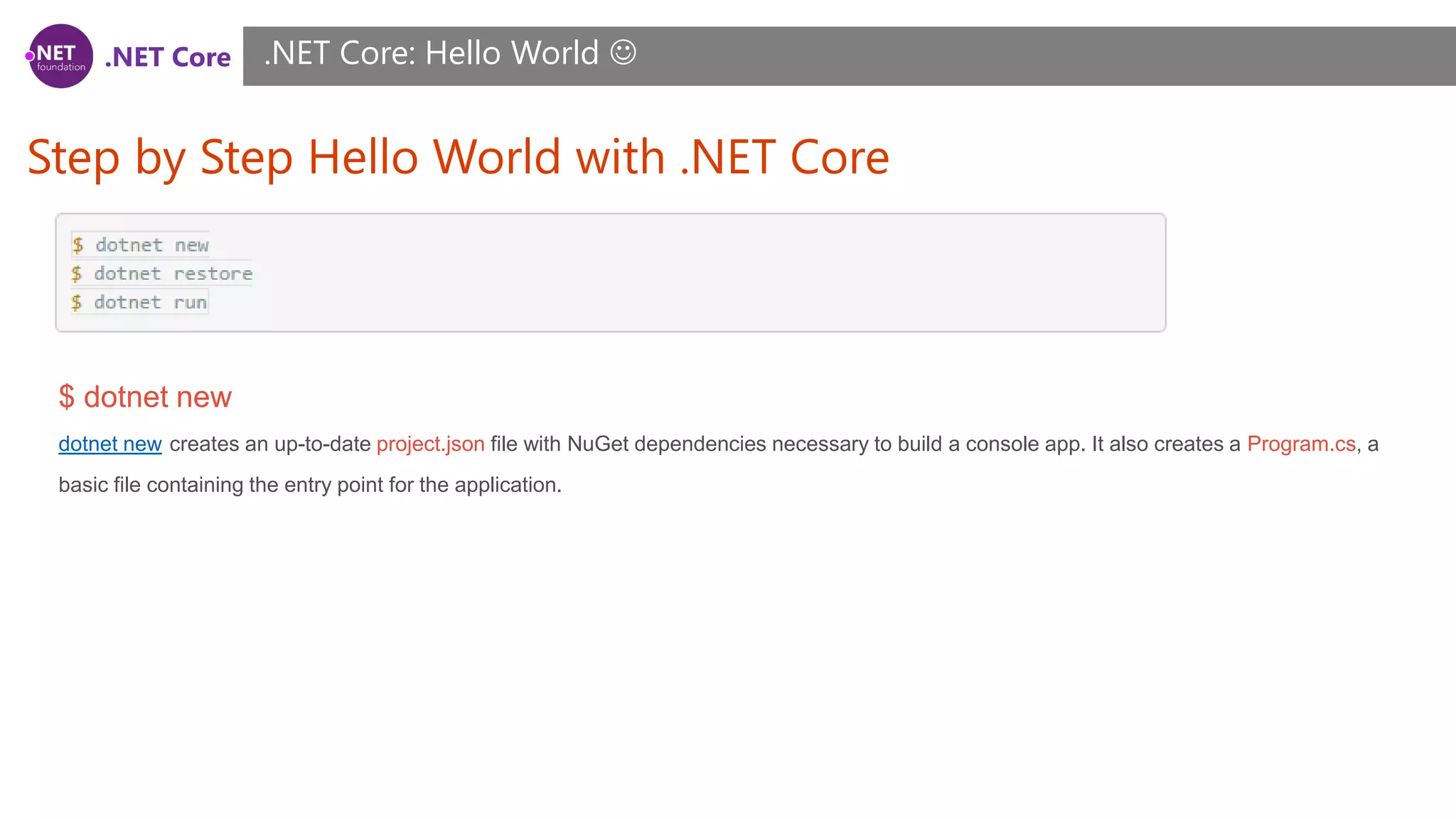1456x819 pixels.
Task: Click the purple .NET Core brand text
Action: tap(168, 57)
